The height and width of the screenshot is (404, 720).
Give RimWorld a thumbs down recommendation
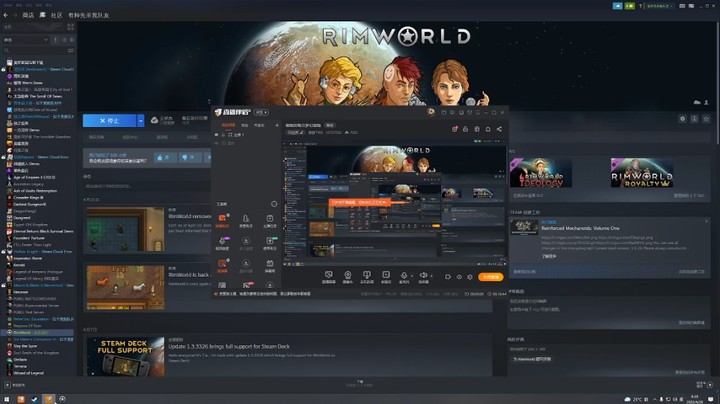click(189, 157)
